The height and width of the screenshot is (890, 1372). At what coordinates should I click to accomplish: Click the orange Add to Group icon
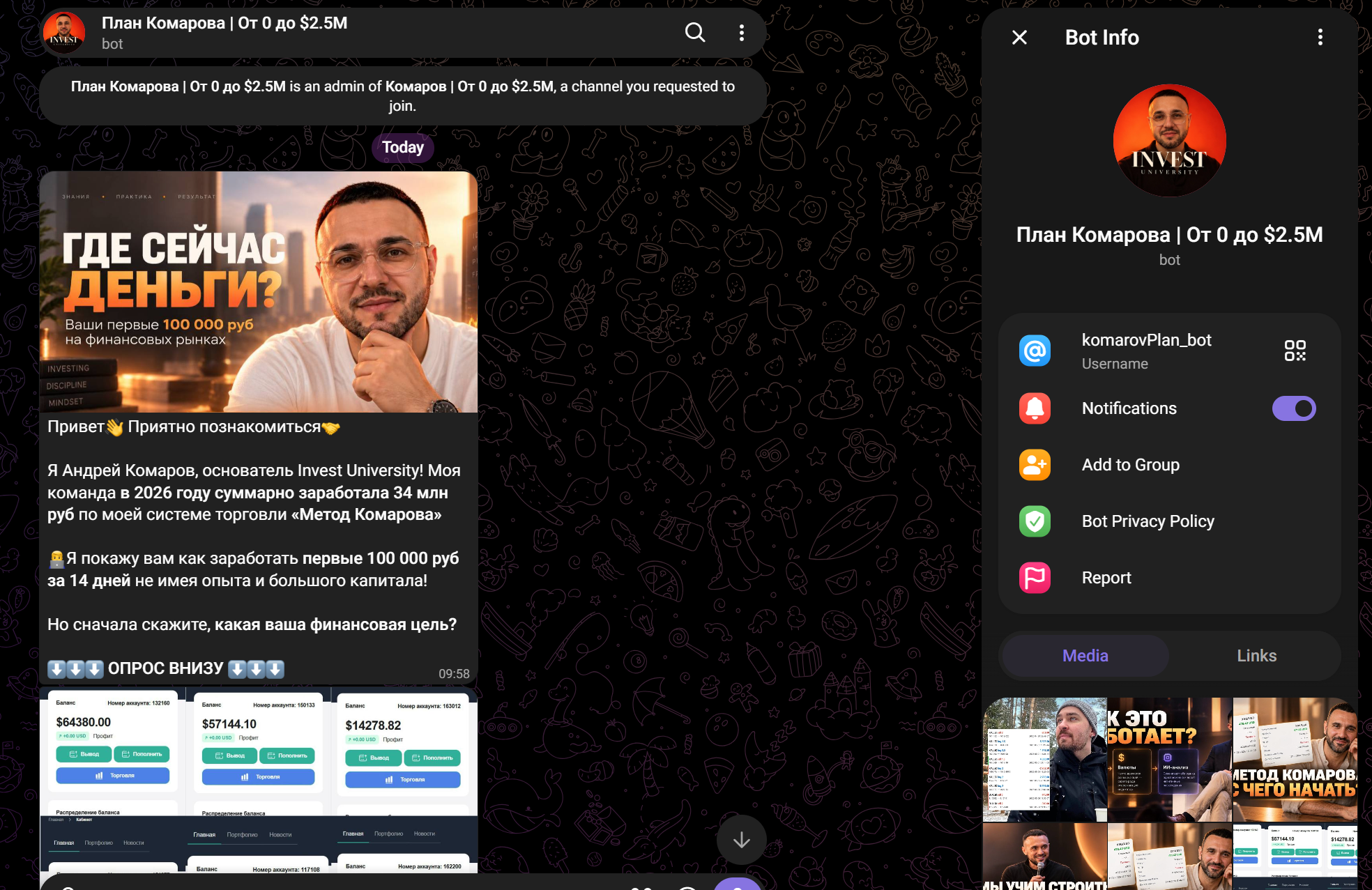1035,465
